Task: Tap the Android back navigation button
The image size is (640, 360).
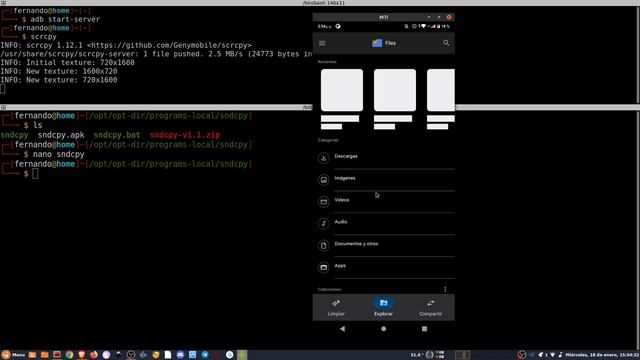Action: (x=342, y=329)
